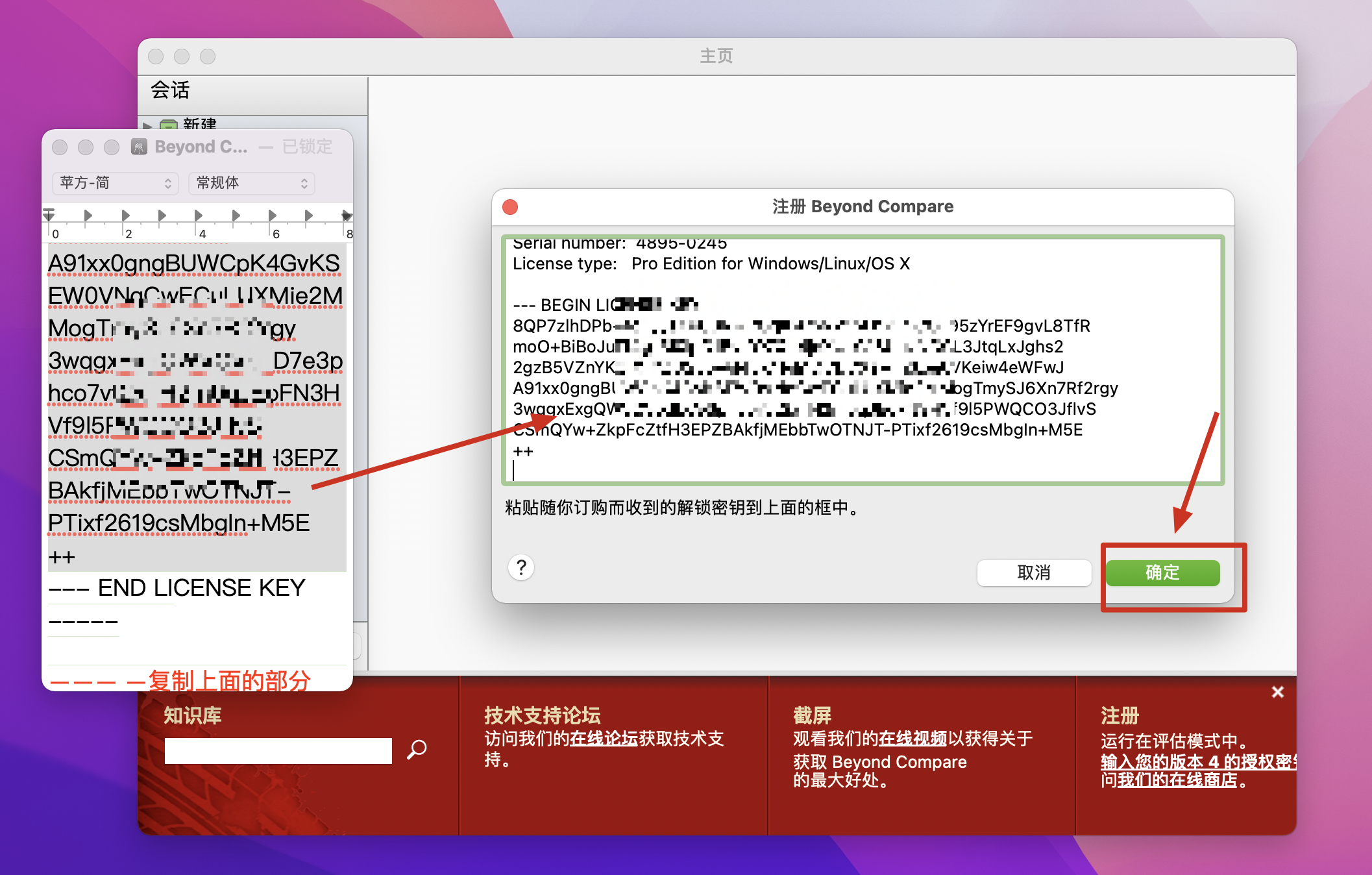Click the knowledge base search magnifier icon
Image resolution: width=1372 pixels, height=875 pixels.
click(417, 750)
